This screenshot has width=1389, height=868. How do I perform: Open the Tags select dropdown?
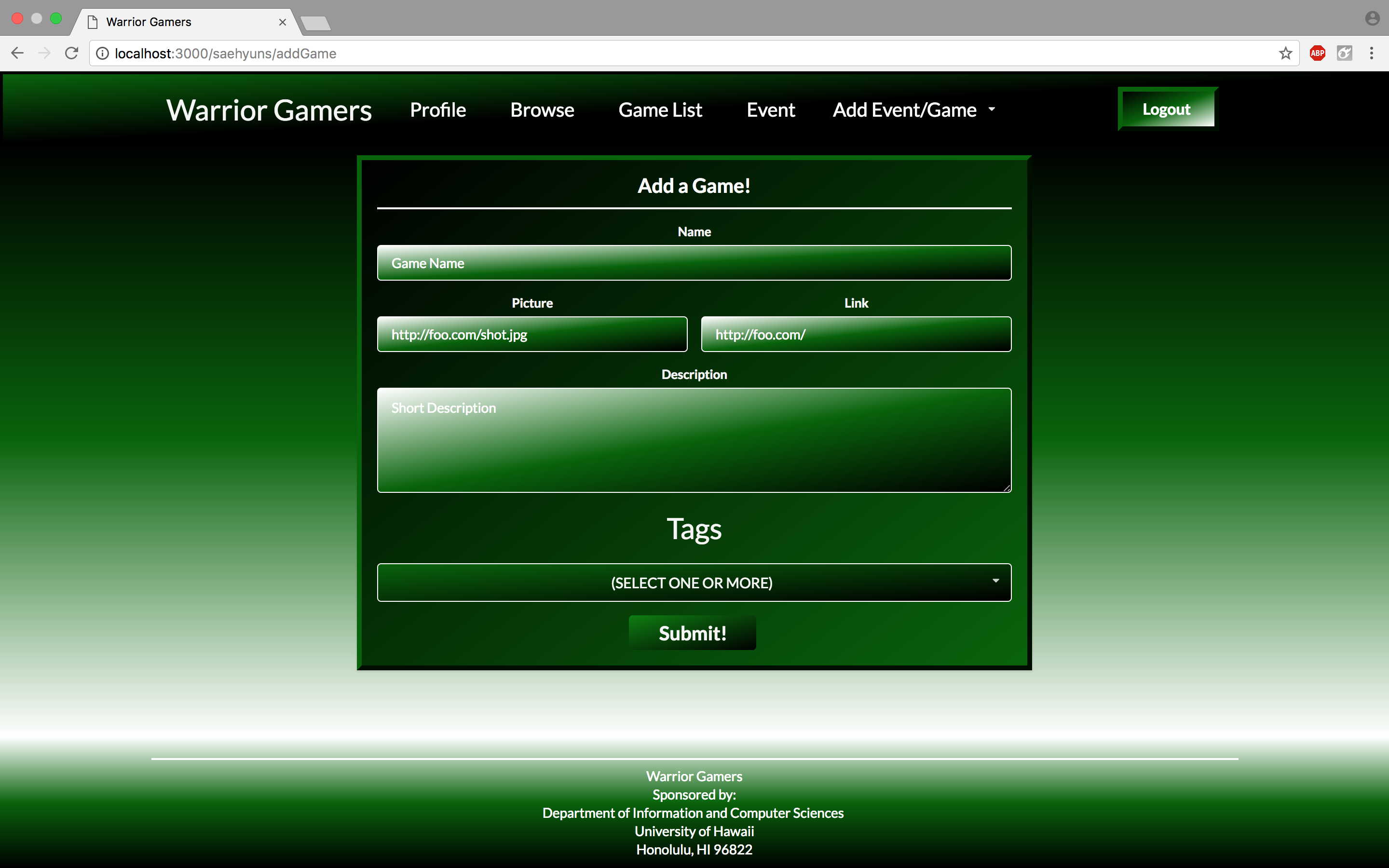pos(694,583)
